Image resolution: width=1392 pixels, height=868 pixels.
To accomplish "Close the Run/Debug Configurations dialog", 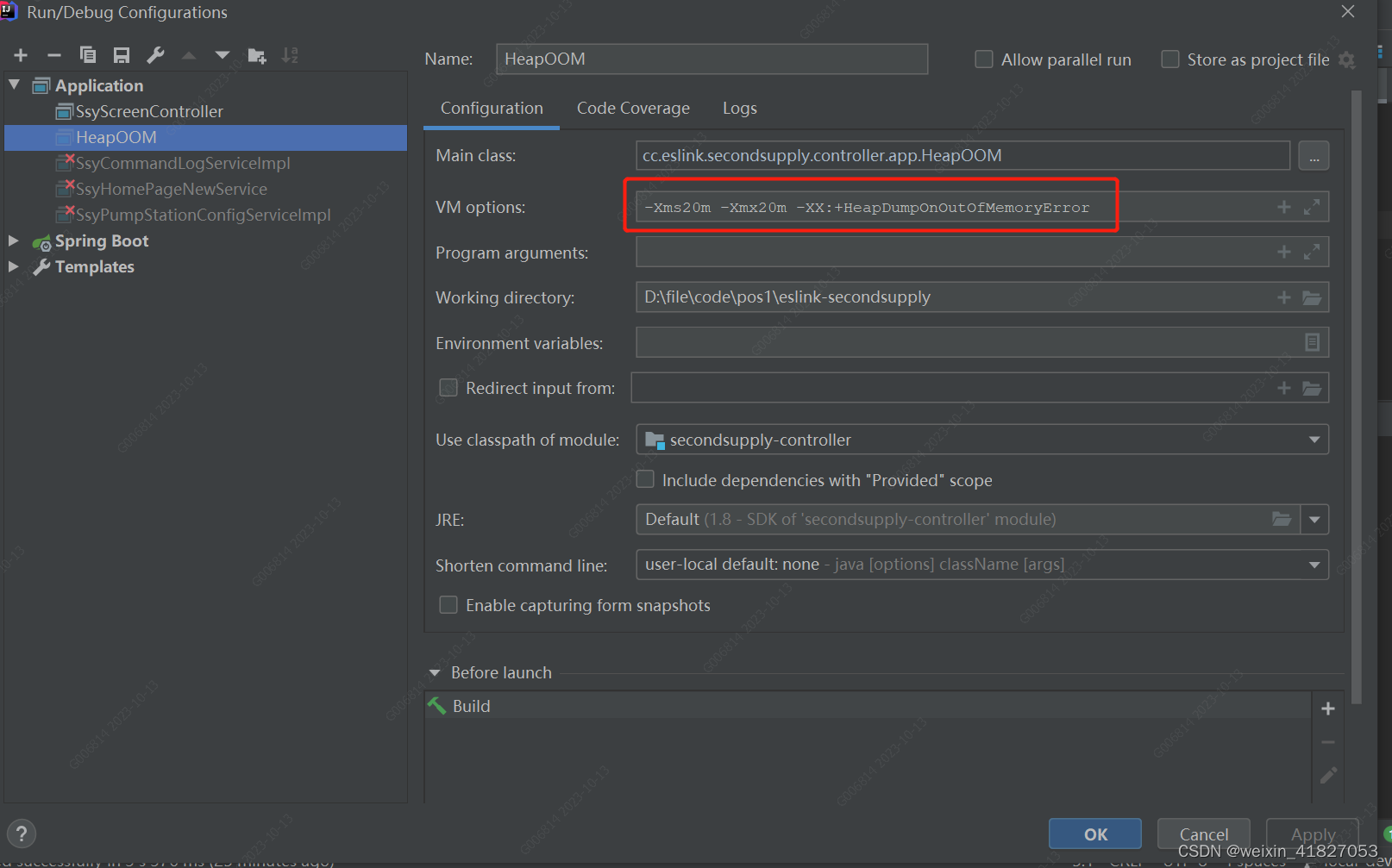I will 1348,11.
